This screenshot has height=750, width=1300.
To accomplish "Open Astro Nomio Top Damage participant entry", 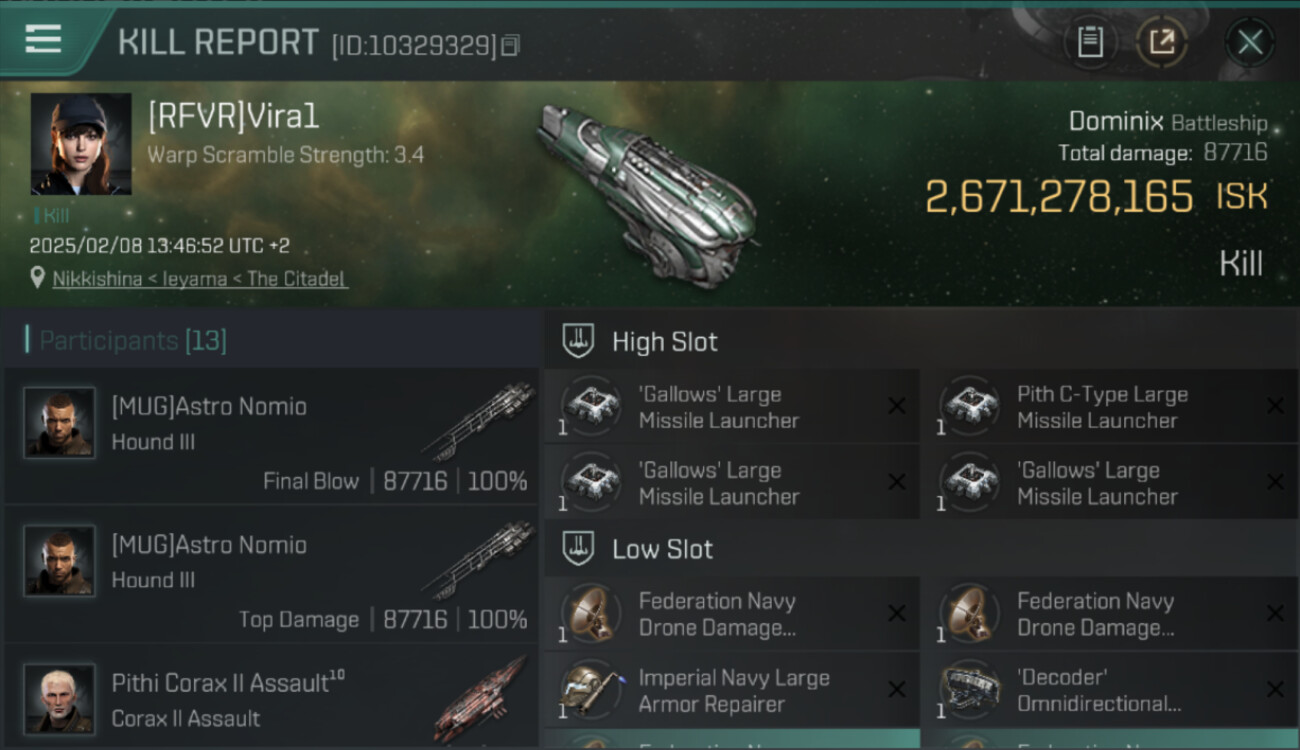I will [x=272, y=574].
